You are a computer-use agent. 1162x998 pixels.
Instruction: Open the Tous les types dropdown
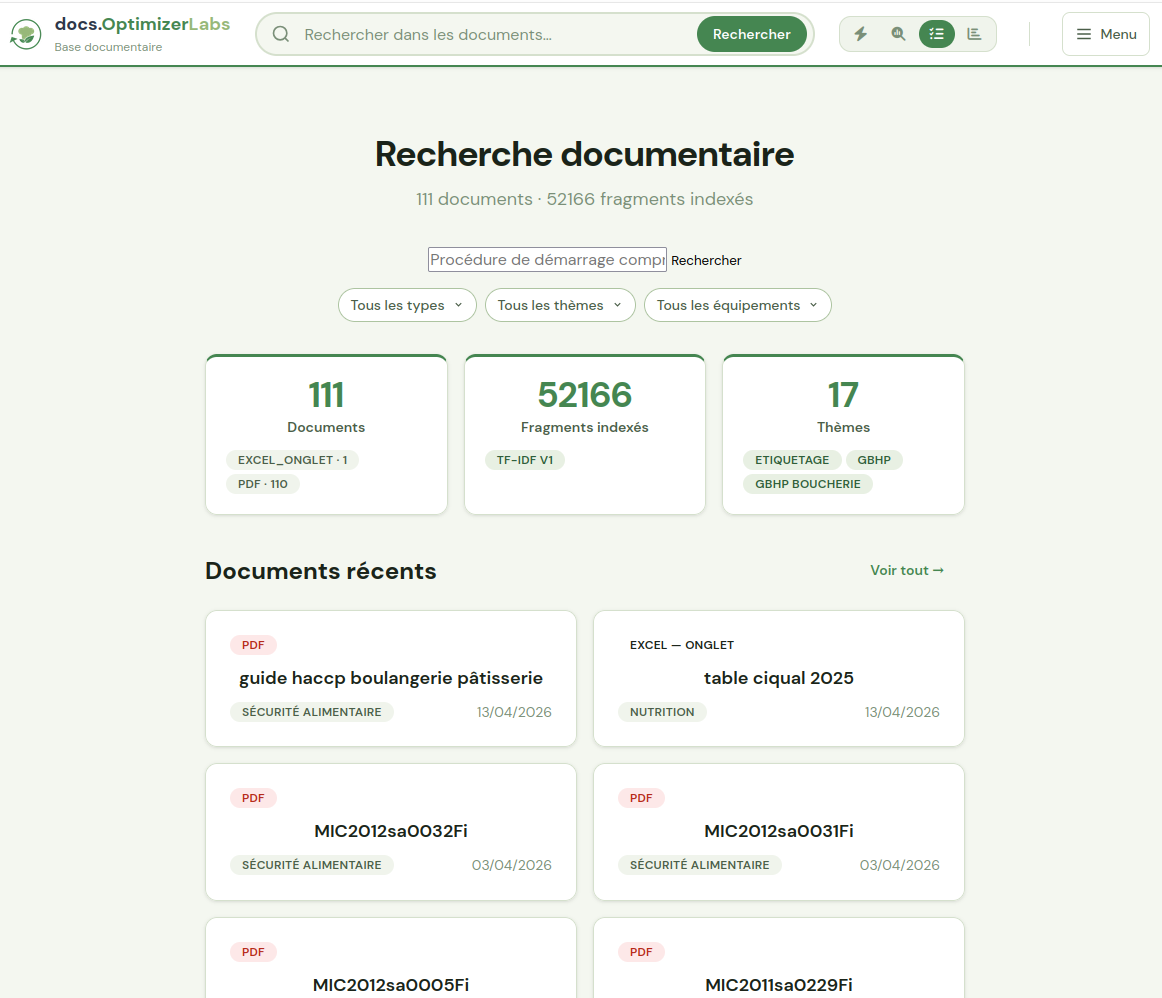(x=407, y=305)
